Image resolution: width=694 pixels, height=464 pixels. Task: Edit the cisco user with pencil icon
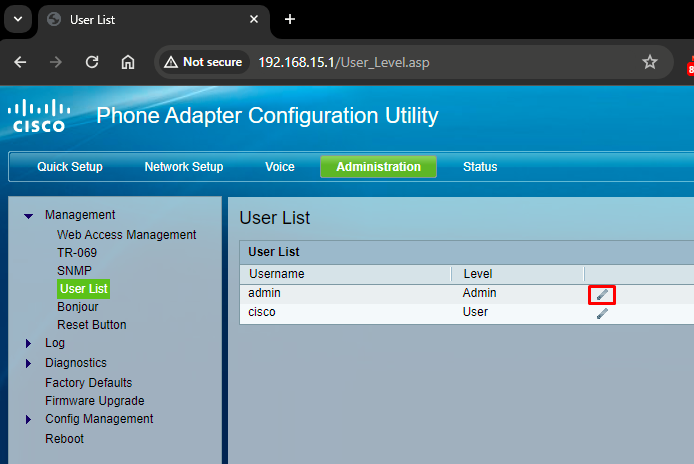pos(602,314)
